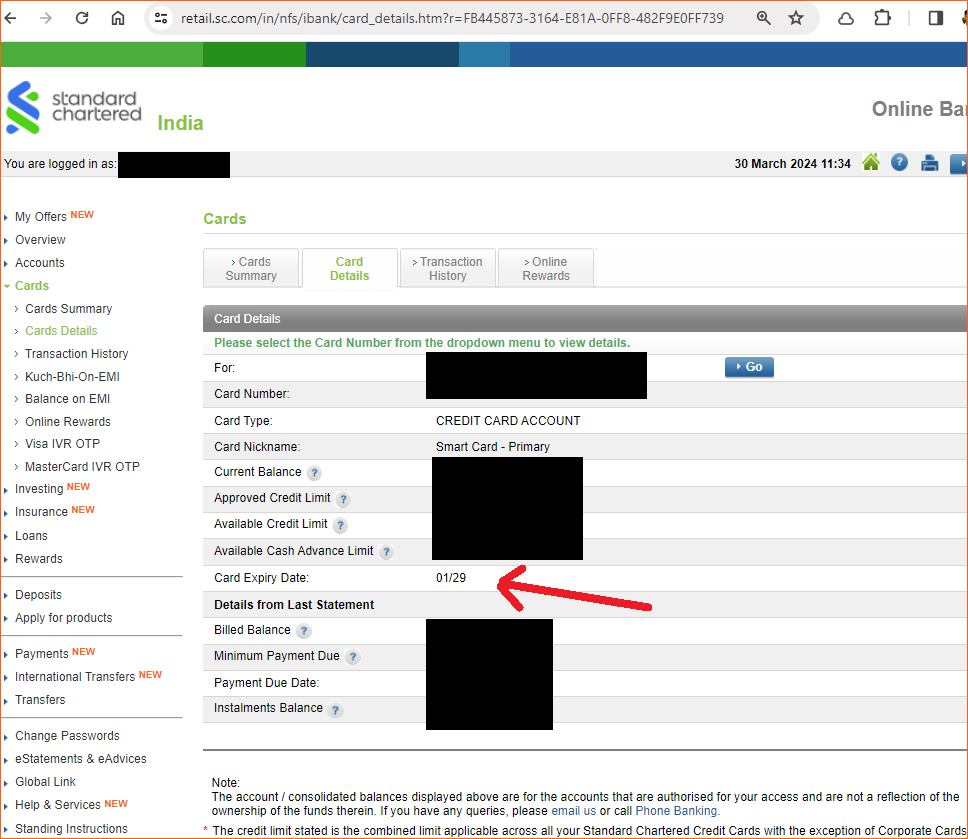The height and width of the screenshot is (839, 968).
Task: Bookmark this page with star icon
Action: [796, 18]
